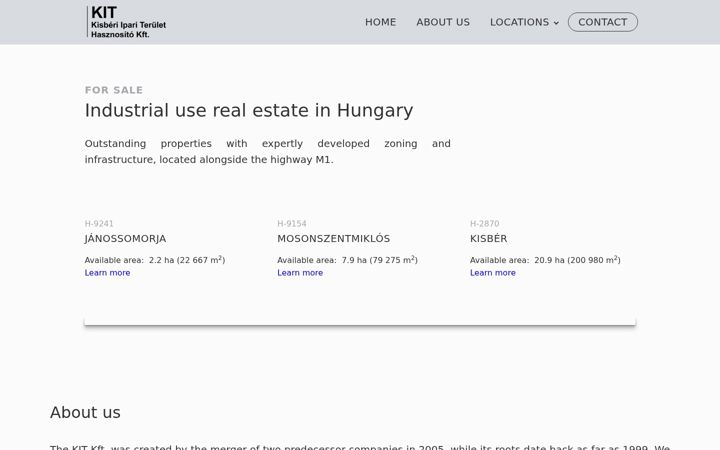This screenshot has width=720, height=450.
Task: Click the KIT company logo
Action: [127, 22]
